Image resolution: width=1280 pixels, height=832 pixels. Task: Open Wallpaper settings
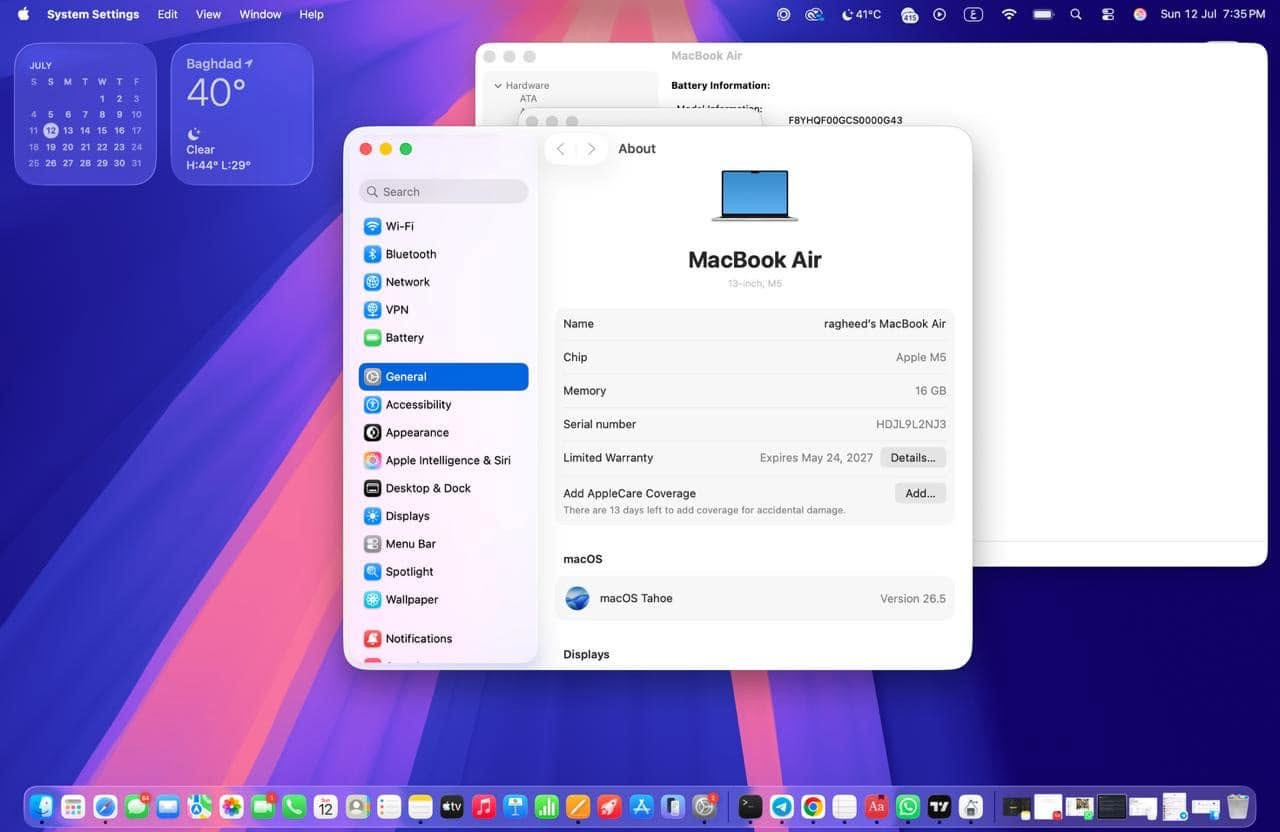pos(443,600)
